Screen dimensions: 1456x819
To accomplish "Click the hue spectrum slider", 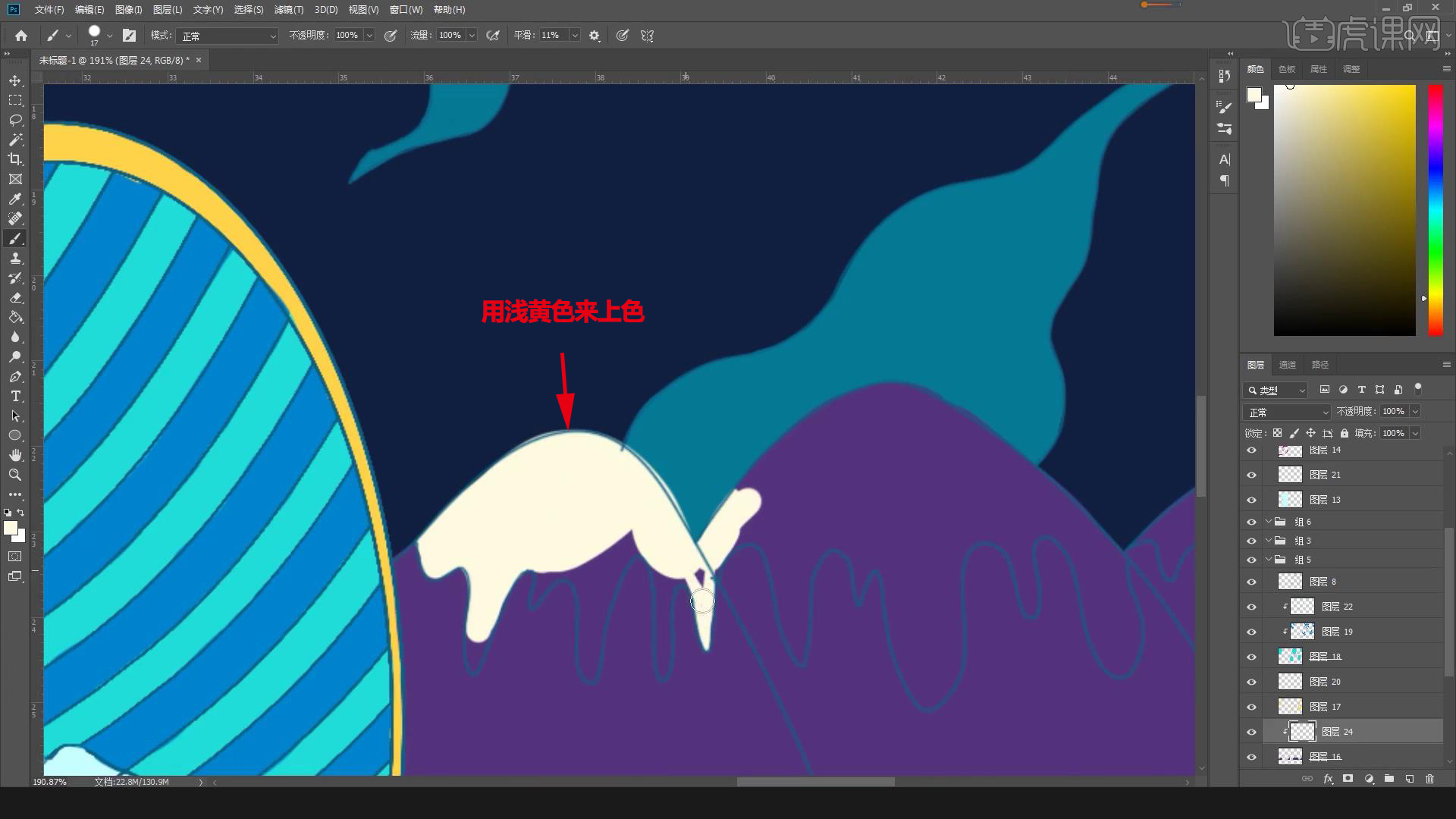I will click(x=1436, y=210).
